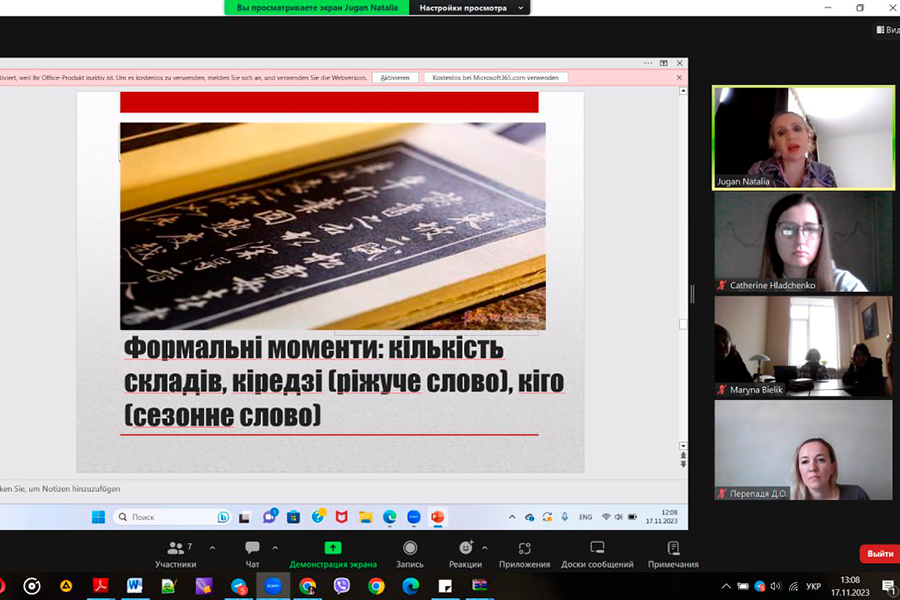Image resolution: width=900 pixels, height=600 pixels.
Task: Expand the chevron beside Реакции
Action: [485, 547]
